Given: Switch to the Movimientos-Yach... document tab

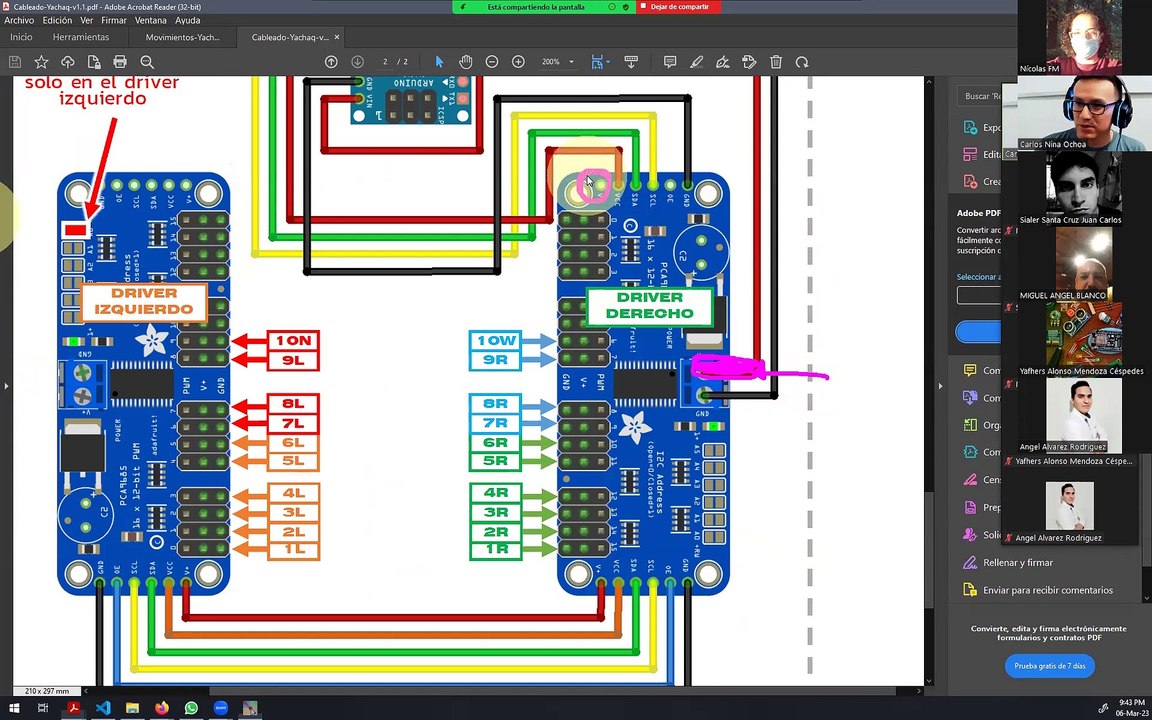Looking at the screenshot, I should (182, 37).
